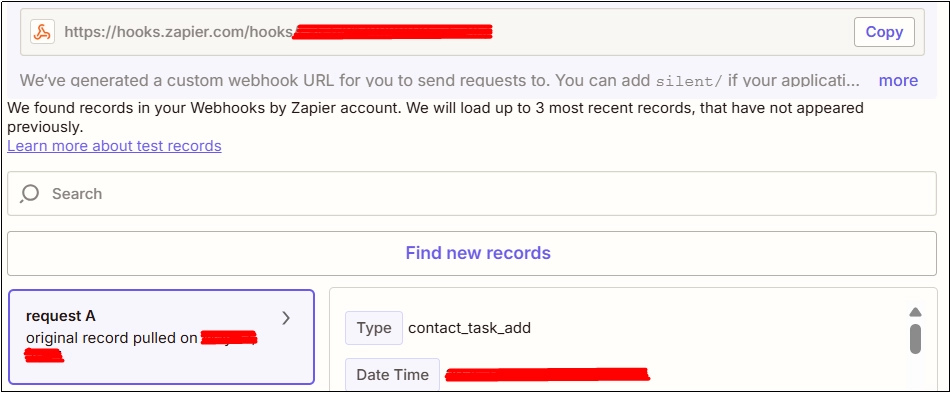Click the 'We found records' message

pyautogui.click(x=435, y=117)
